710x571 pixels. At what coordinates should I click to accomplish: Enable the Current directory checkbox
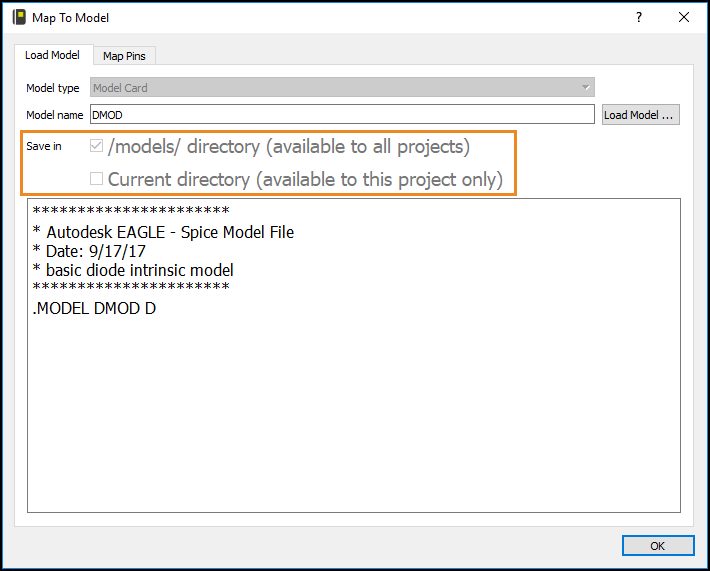[x=97, y=180]
